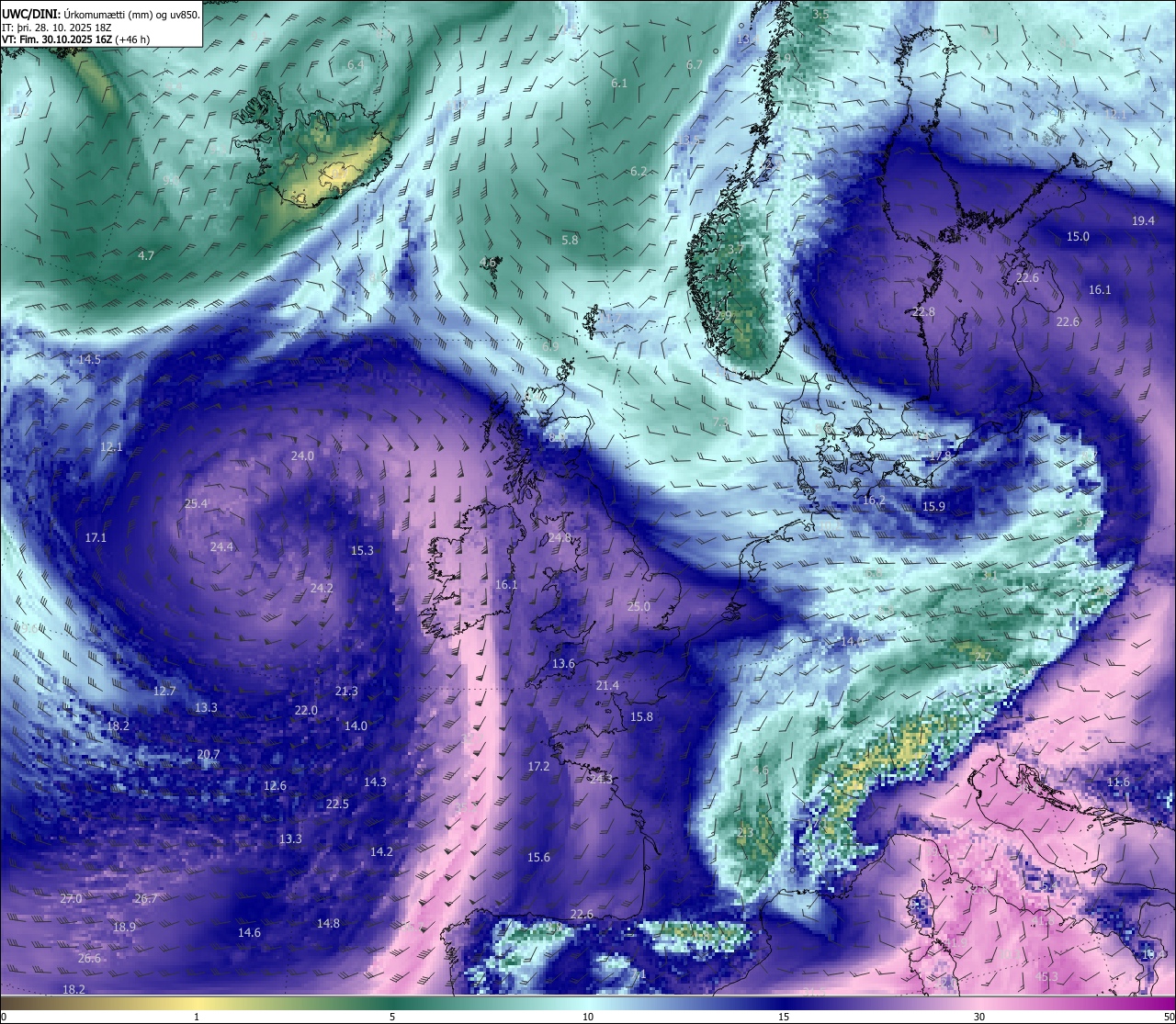The height and width of the screenshot is (1024, 1176).
Task: Click the 21.4 value on the map
Action: coord(607,685)
